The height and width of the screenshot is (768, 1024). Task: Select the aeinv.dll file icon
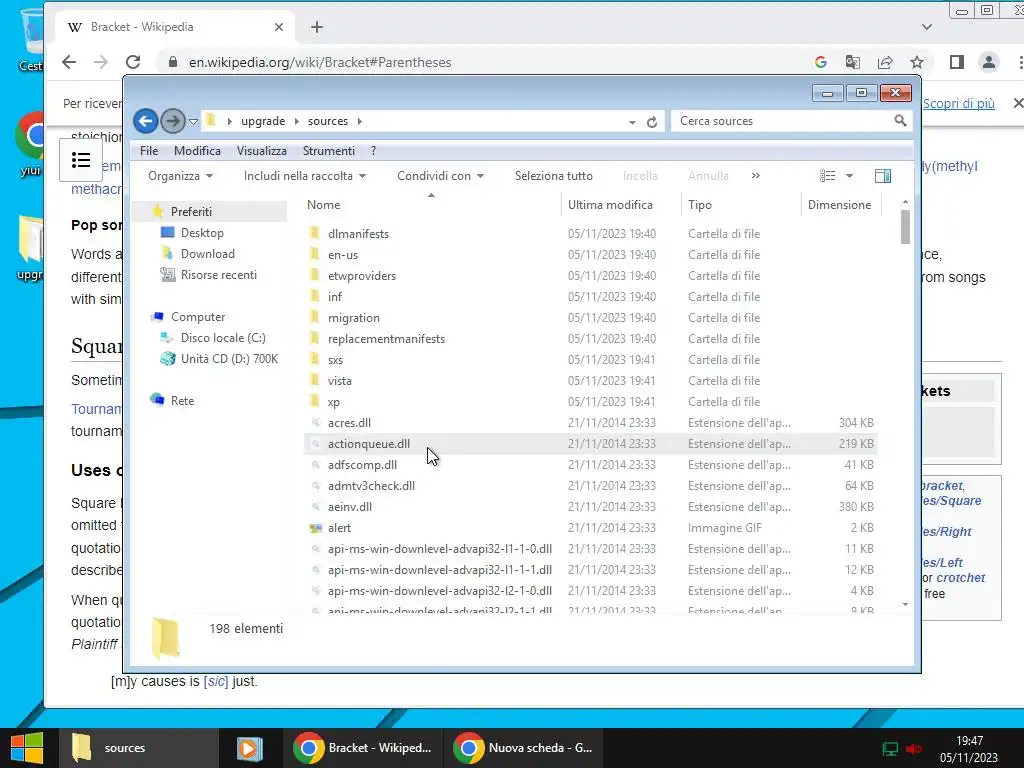pos(315,506)
